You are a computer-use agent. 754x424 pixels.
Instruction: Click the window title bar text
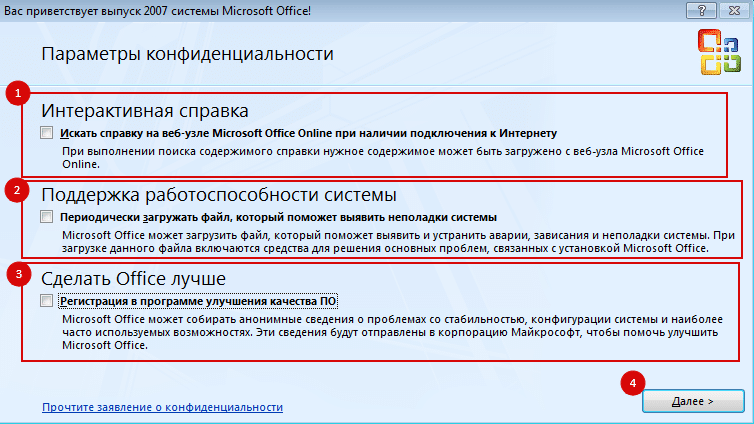coord(157,11)
